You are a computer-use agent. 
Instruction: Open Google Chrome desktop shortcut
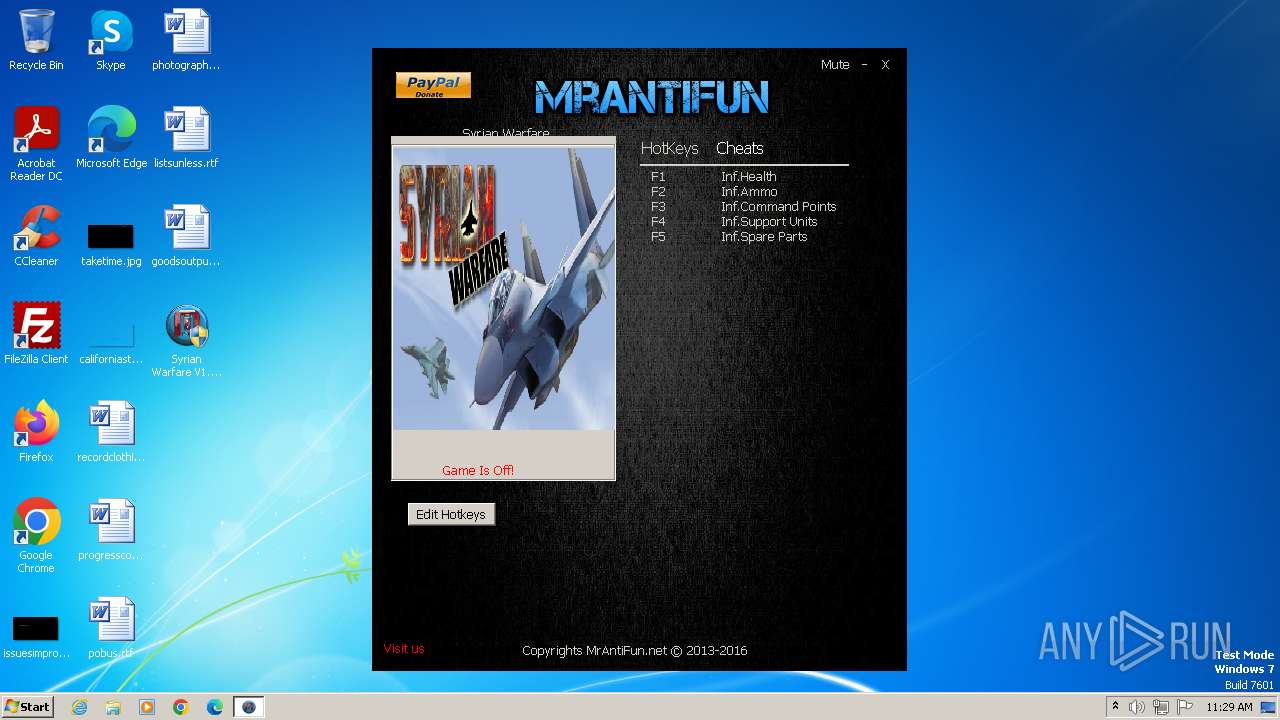point(36,537)
